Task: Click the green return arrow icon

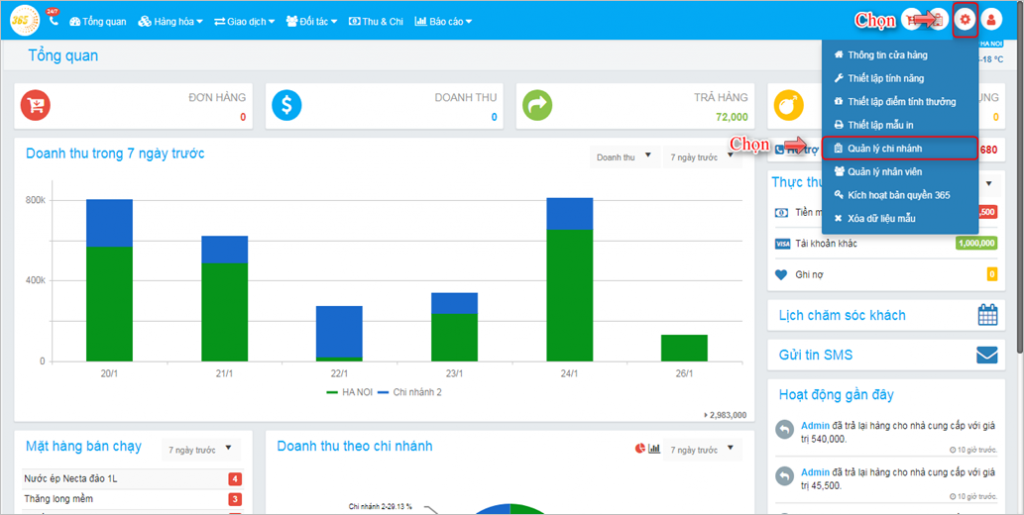Action: (538, 105)
